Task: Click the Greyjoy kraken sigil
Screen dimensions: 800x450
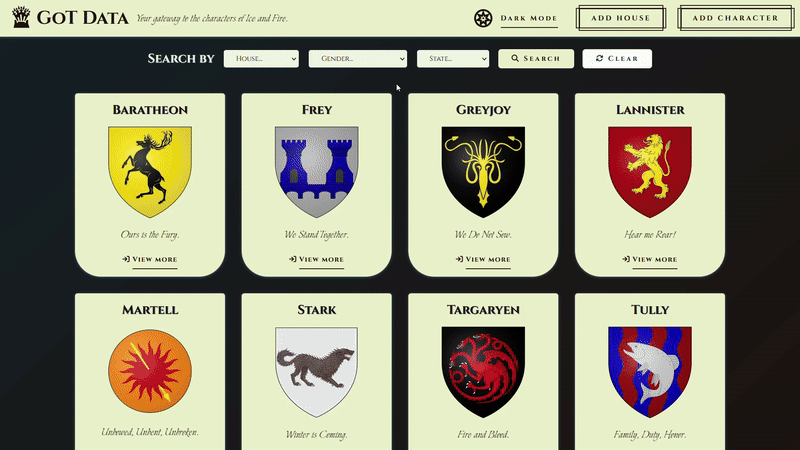Action: [x=483, y=172]
